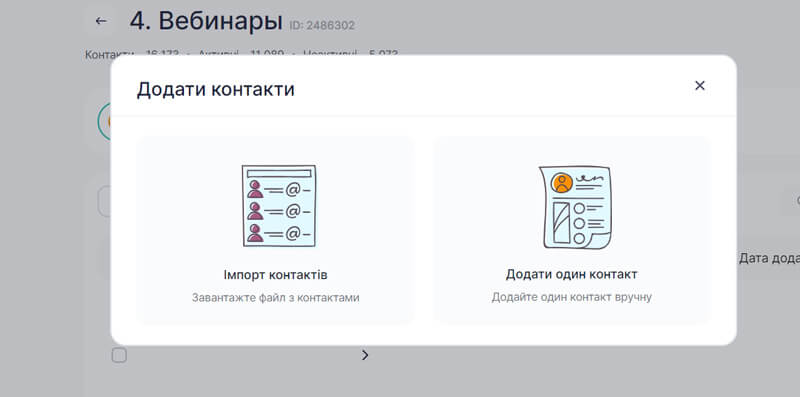This screenshot has height=397, width=800.
Task: Go back using the arrow beside 4. Вебинары
Action: point(101,21)
